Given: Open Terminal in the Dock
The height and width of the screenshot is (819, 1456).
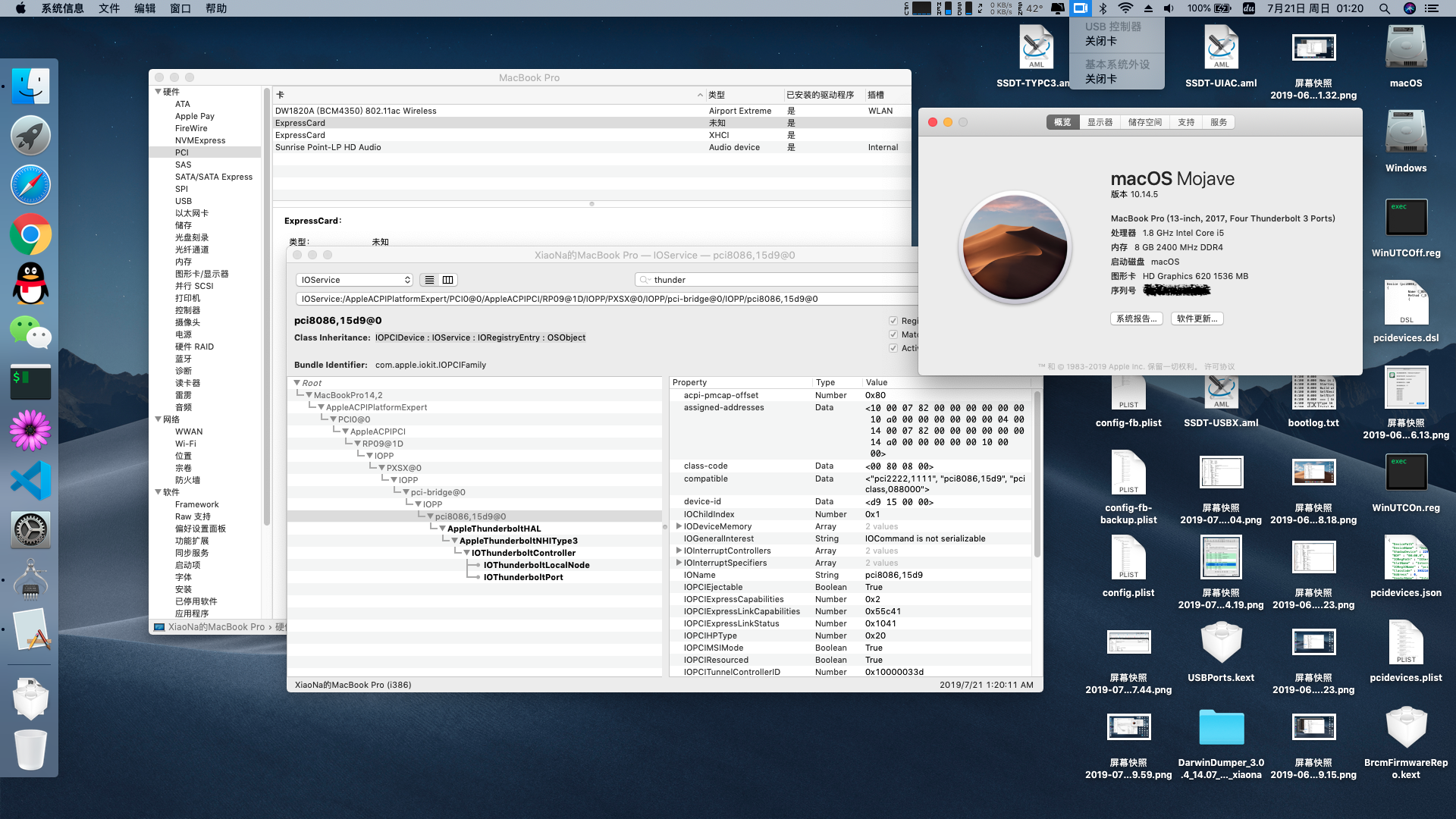Looking at the screenshot, I should pyautogui.click(x=30, y=382).
